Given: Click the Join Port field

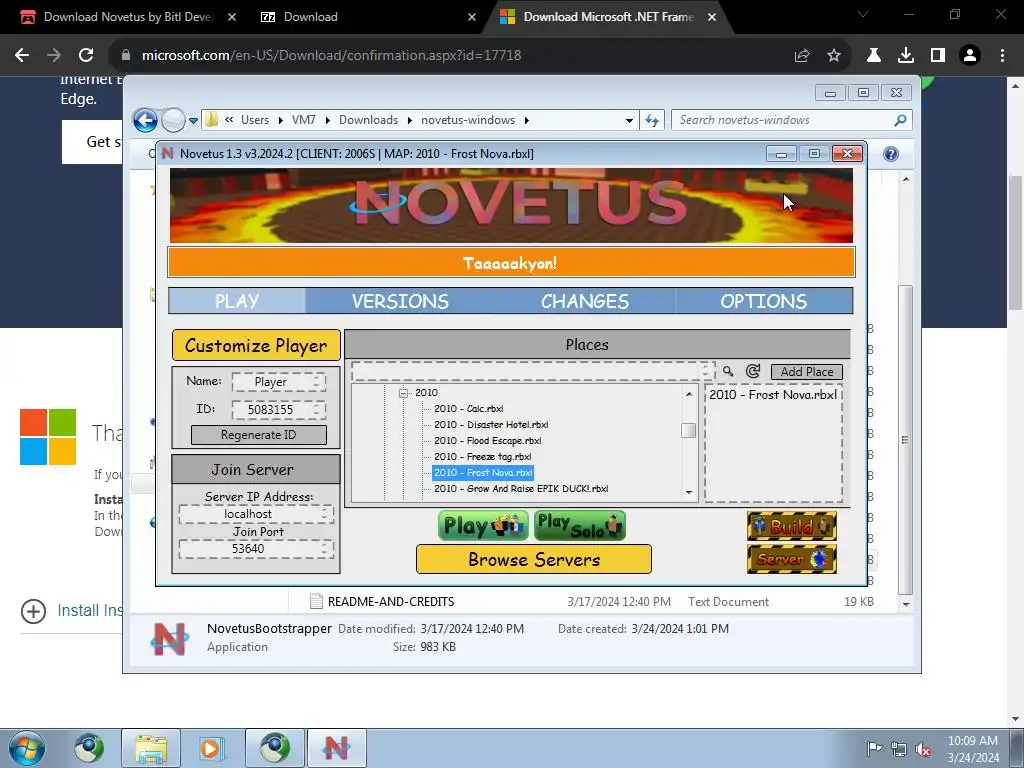Looking at the screenshot, I should point(256,549).
